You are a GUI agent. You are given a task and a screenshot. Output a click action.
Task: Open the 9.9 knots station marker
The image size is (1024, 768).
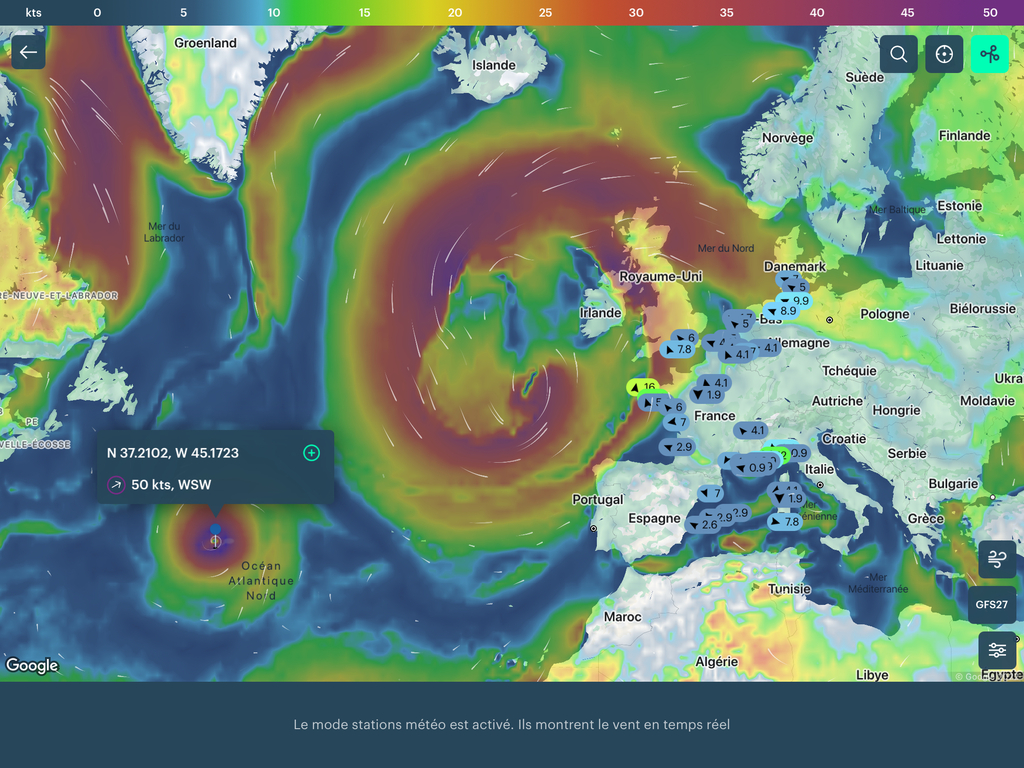click(x=794, y=300)
